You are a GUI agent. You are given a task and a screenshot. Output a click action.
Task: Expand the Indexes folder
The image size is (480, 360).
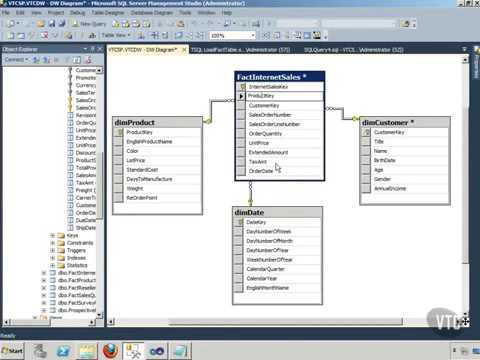[x=52, y=258]
